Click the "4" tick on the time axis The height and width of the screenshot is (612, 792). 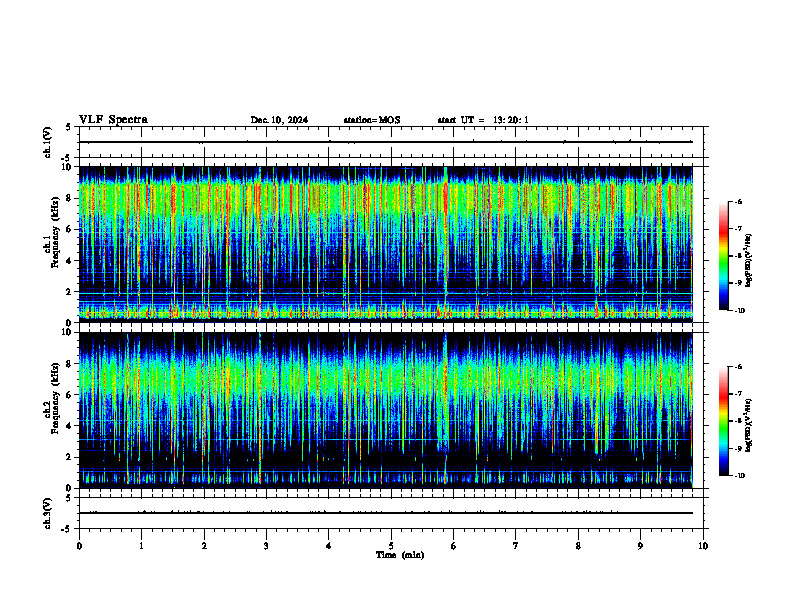(329, 546)
